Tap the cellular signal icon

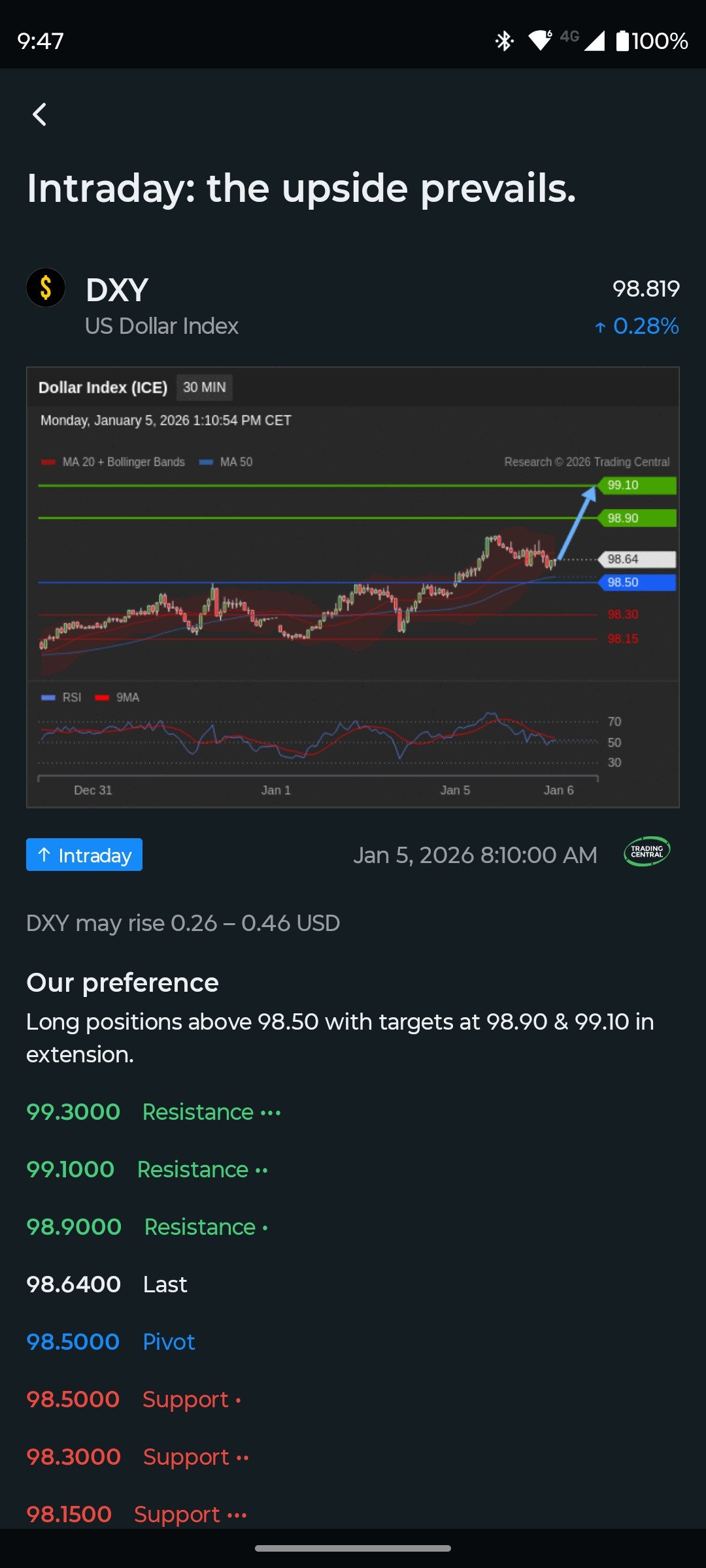(594, 41)
